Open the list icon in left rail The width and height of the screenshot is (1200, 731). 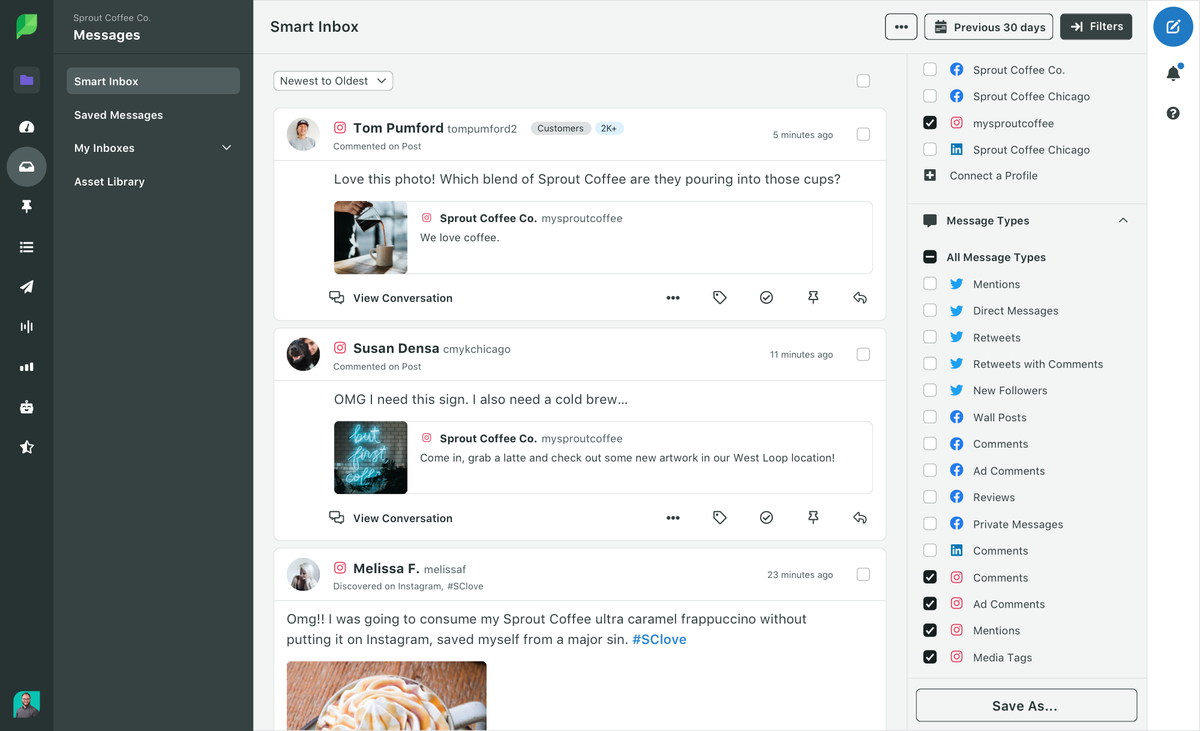(27, 247)
